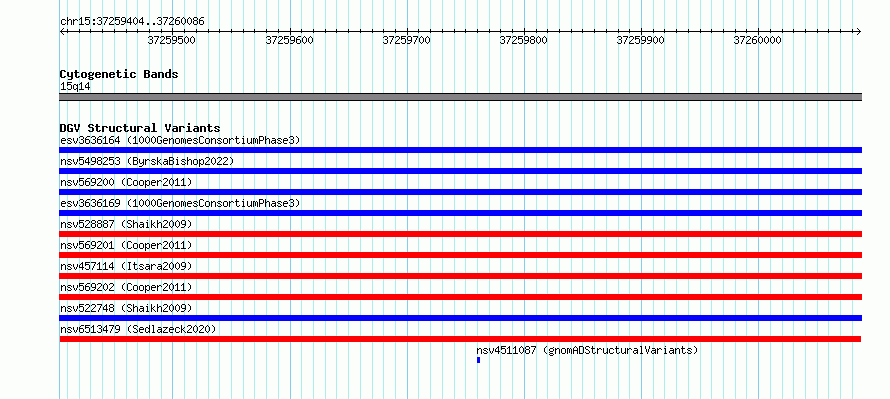Select the nsv5498253 blue variant bar
Screen dimensions: 890x399
[x=460, y=171]
